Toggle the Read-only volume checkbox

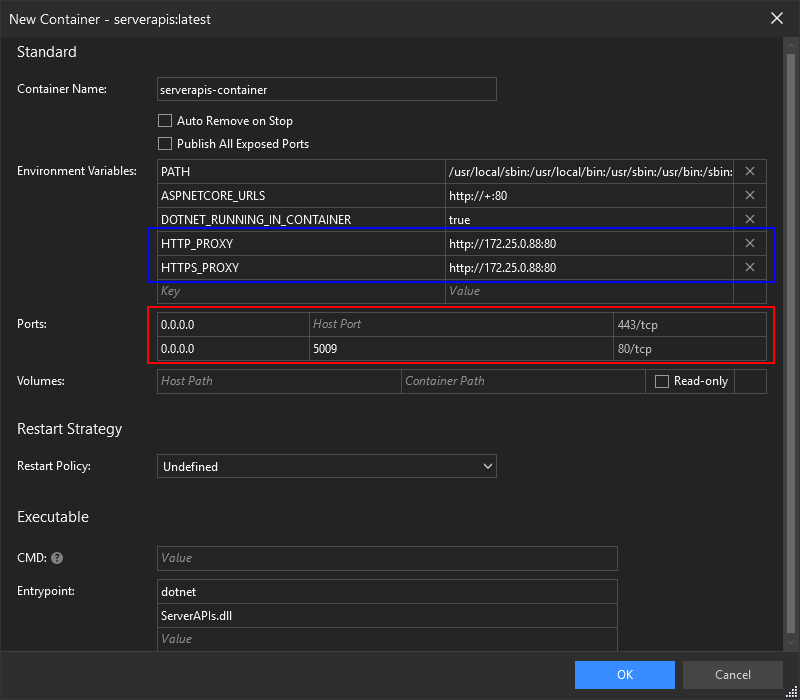(661, 381)
